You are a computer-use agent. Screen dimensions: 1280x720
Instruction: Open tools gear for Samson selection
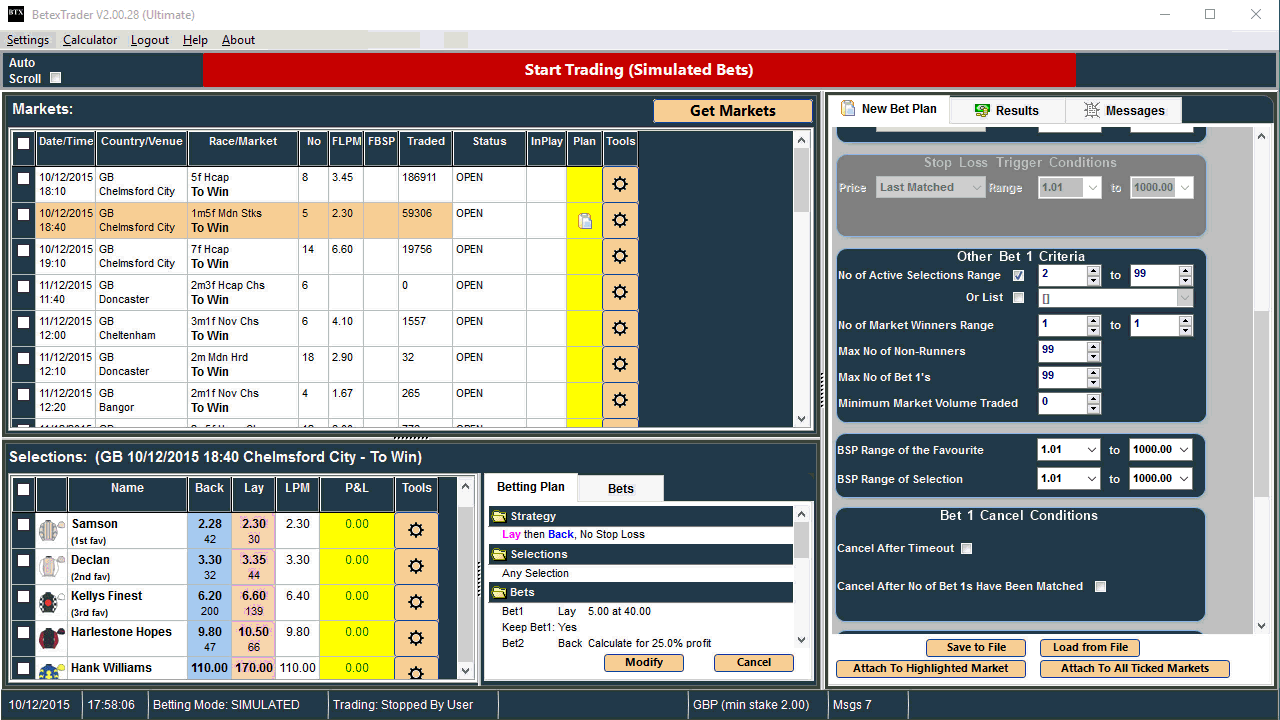click(416, 530)
